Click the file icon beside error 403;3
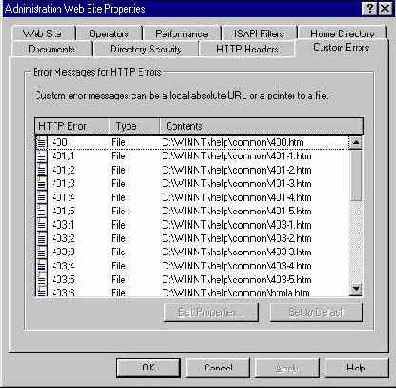This screenshot has height=389, width=396. 41,252
